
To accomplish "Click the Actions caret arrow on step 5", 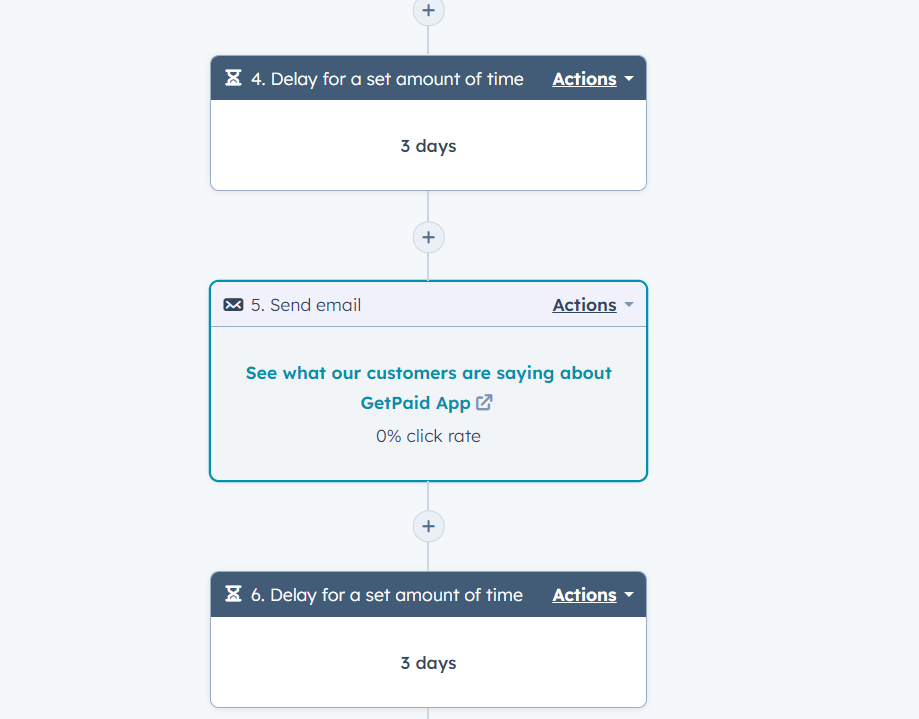I will [x=629, y=305].
